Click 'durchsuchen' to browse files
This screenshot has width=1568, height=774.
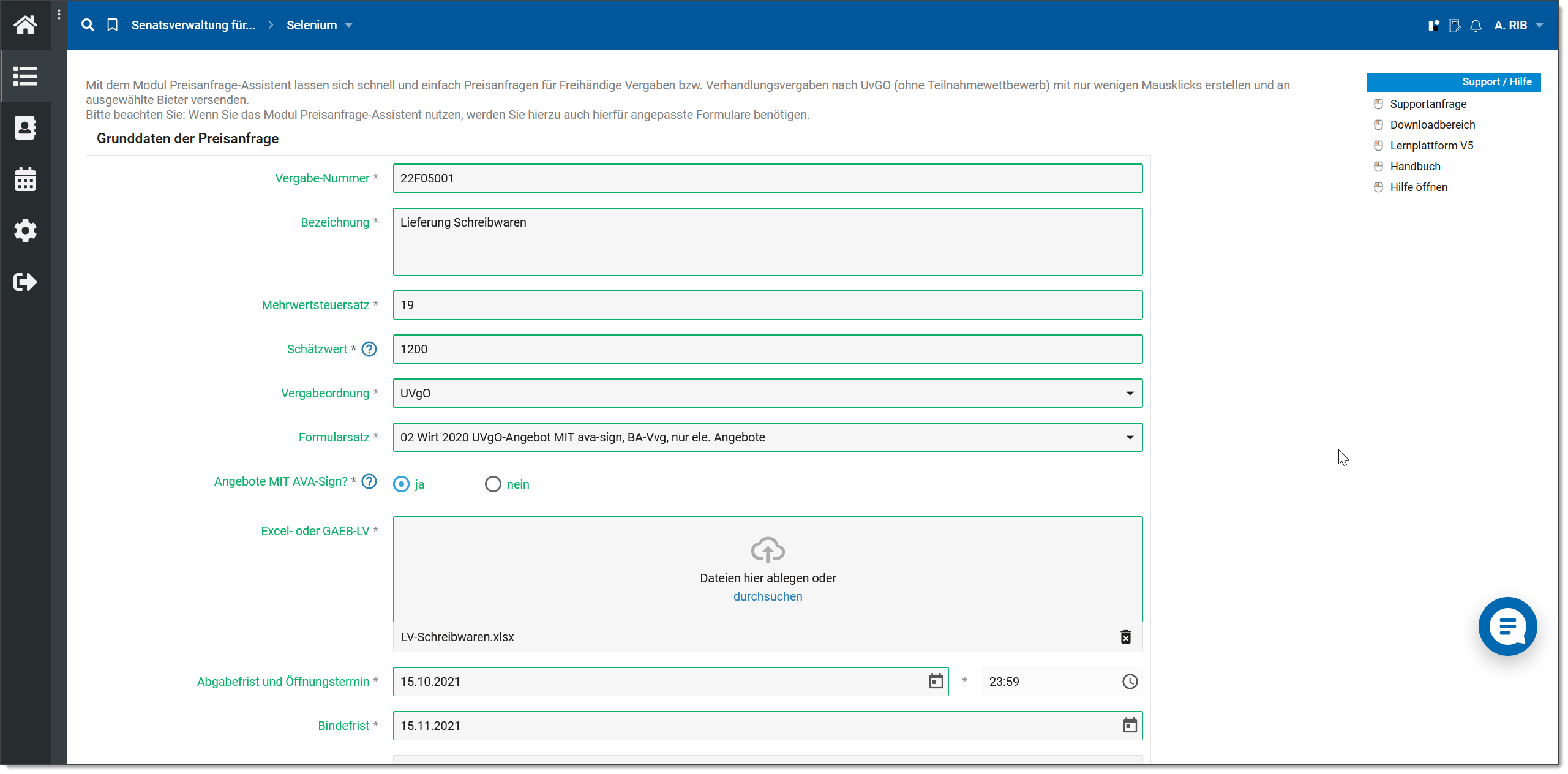pos(768,596)
